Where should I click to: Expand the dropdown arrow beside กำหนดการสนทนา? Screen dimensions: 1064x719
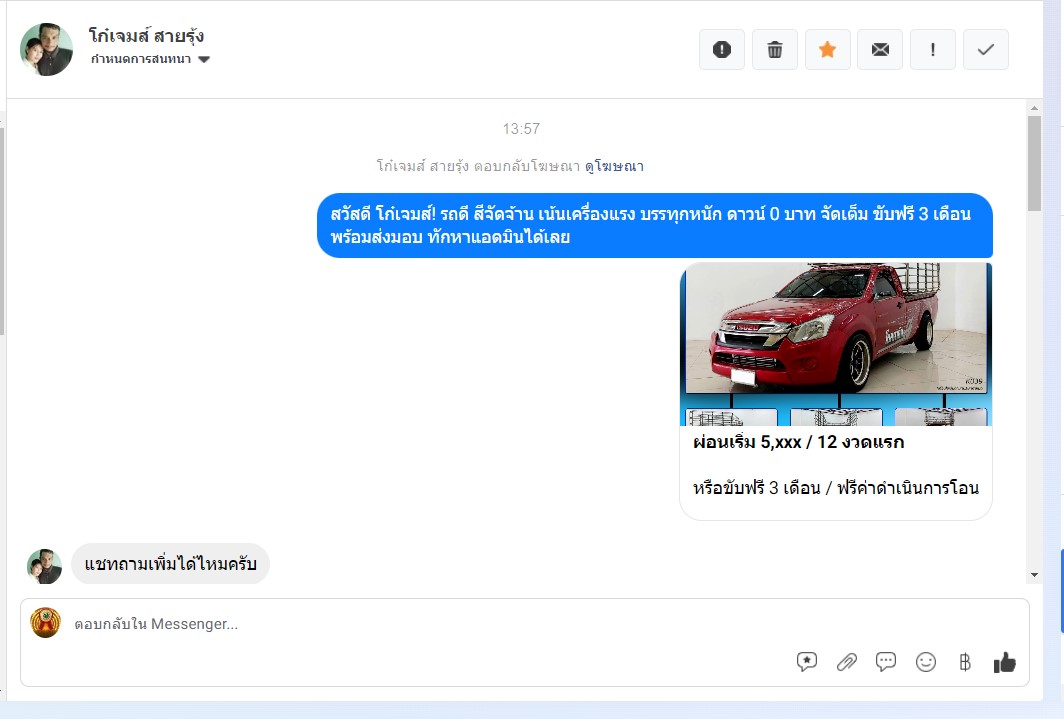(x=204, y=59)
